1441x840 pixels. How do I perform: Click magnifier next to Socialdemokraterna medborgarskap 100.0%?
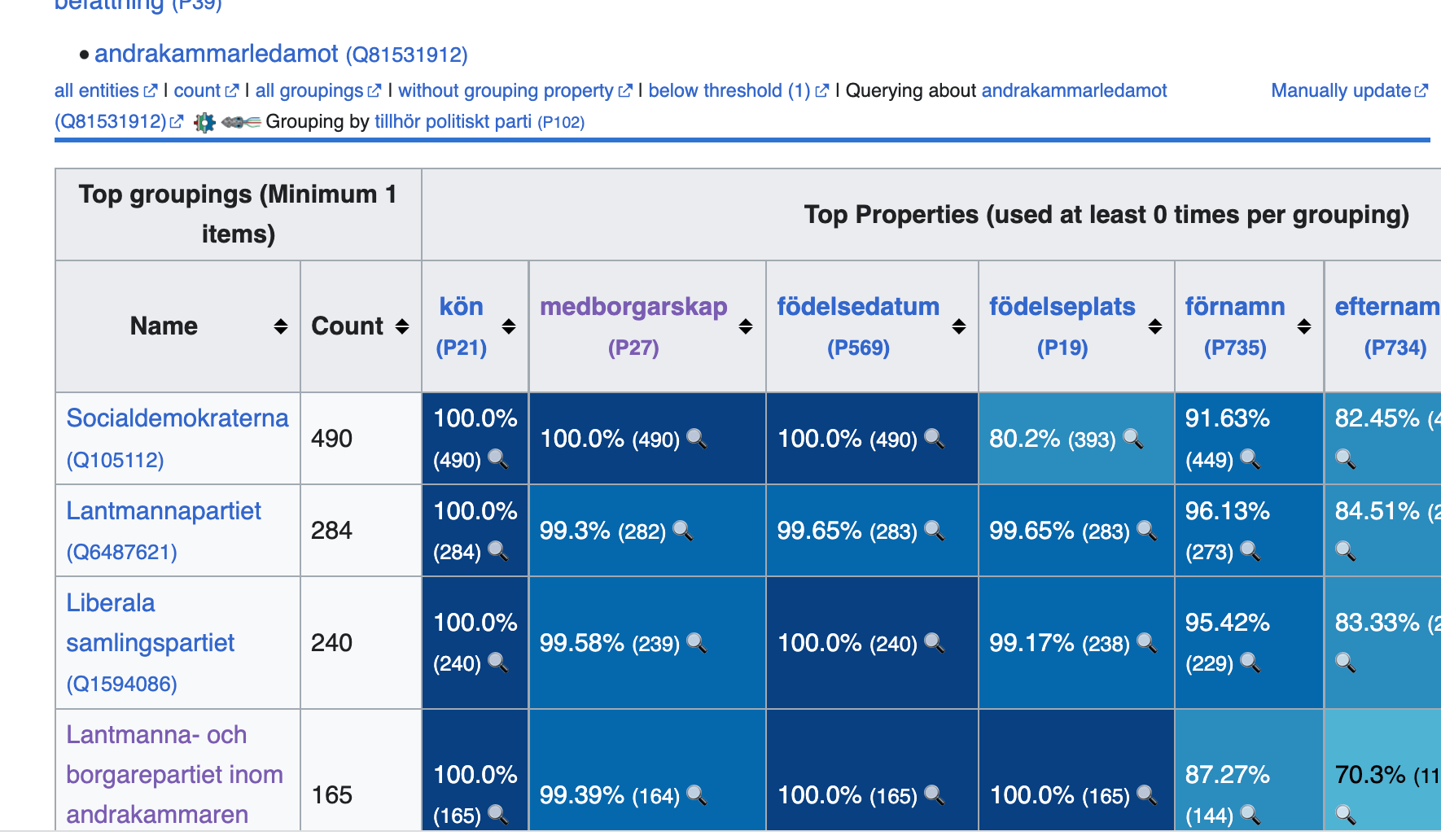point(697,439)
